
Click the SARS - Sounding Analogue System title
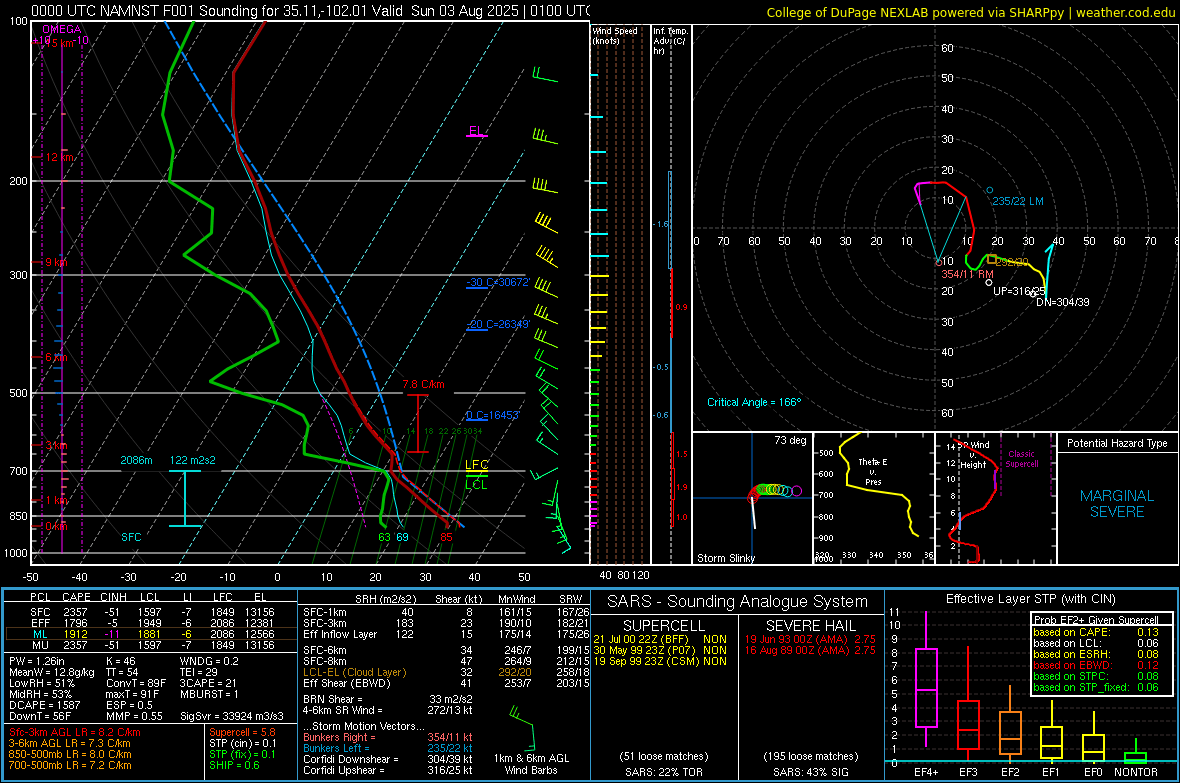click(738, 602)
